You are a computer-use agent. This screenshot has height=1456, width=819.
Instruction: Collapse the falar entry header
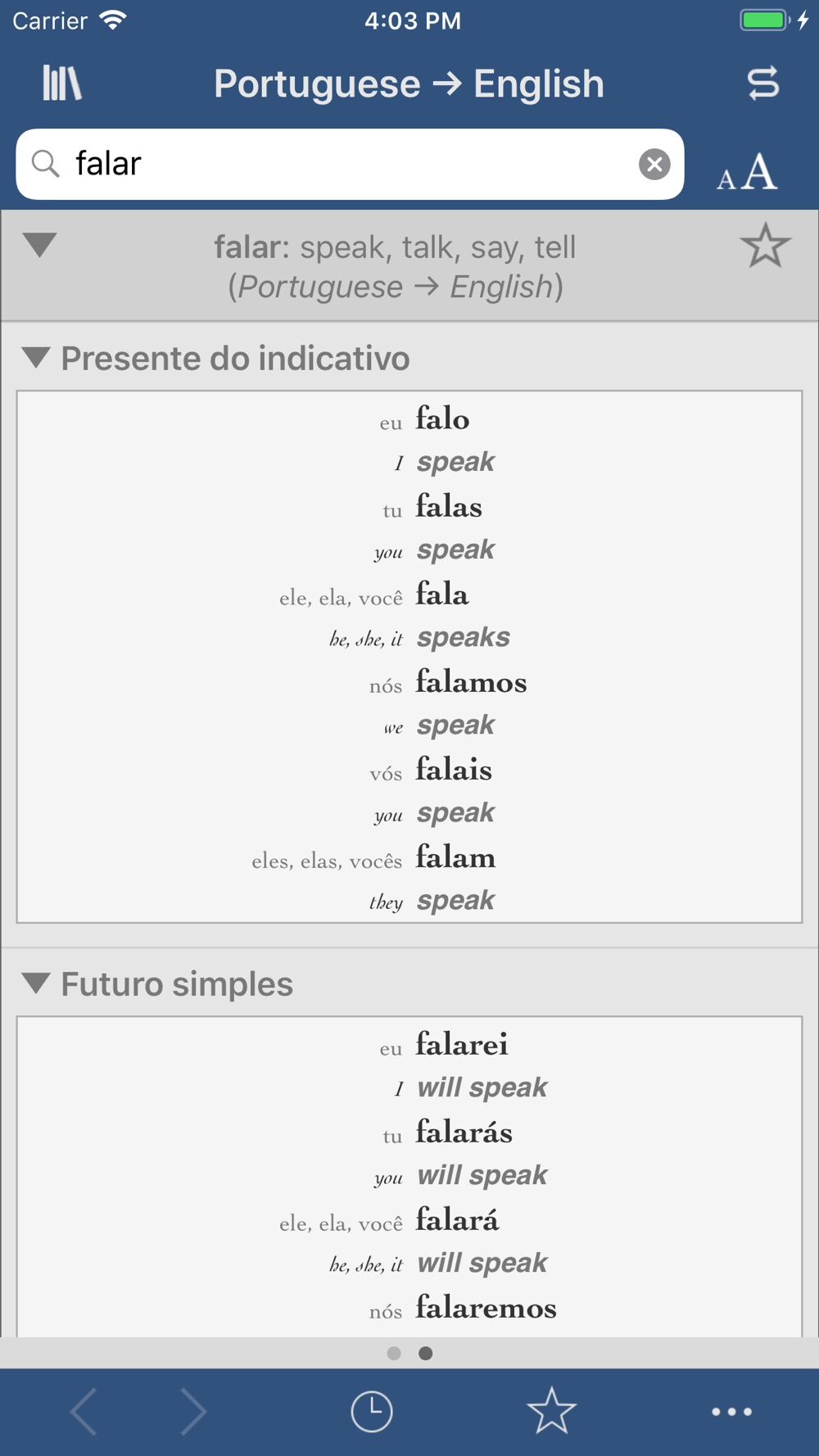click(x=39, y=245)
